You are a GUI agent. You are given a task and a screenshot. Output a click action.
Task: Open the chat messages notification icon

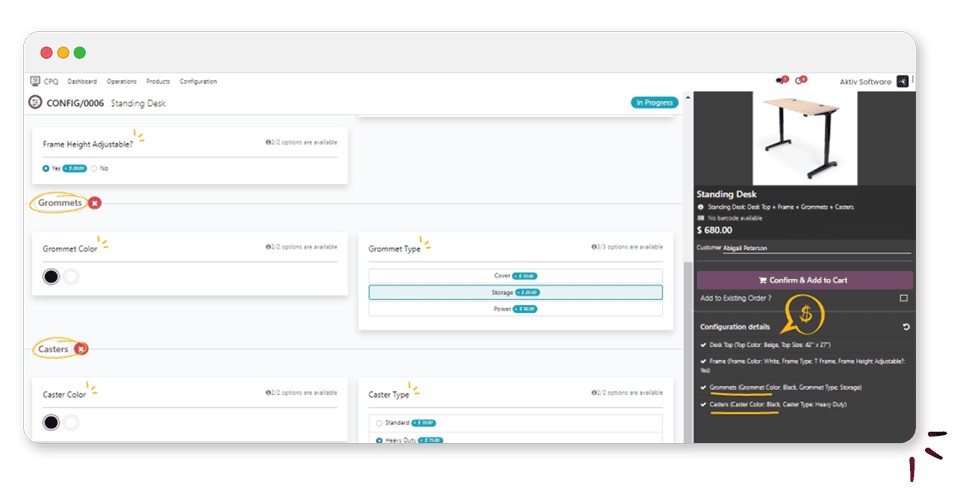780,81
